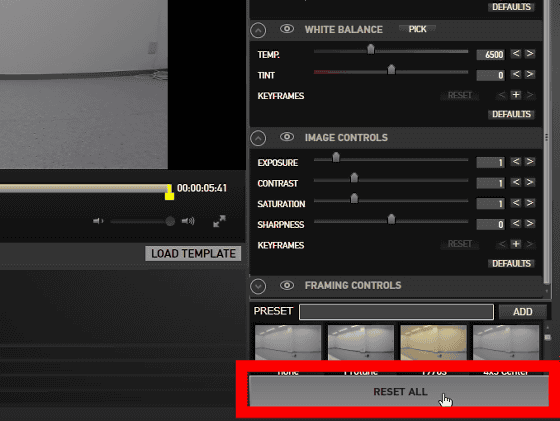560x421 pixels.
Task: Click the RESET ALL button
Action: tap(399, 391)
